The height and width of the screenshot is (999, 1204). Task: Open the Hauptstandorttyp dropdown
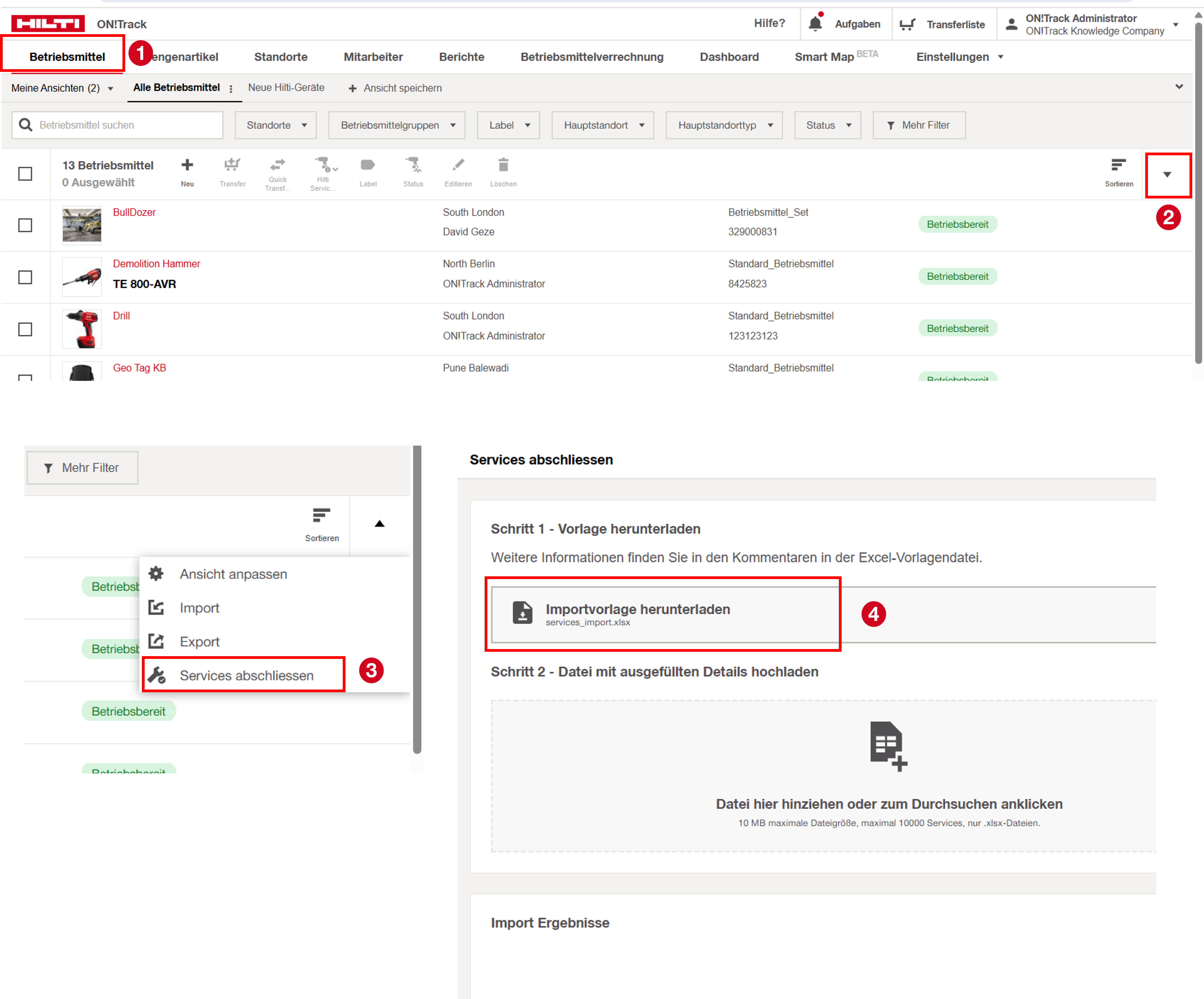723,125
